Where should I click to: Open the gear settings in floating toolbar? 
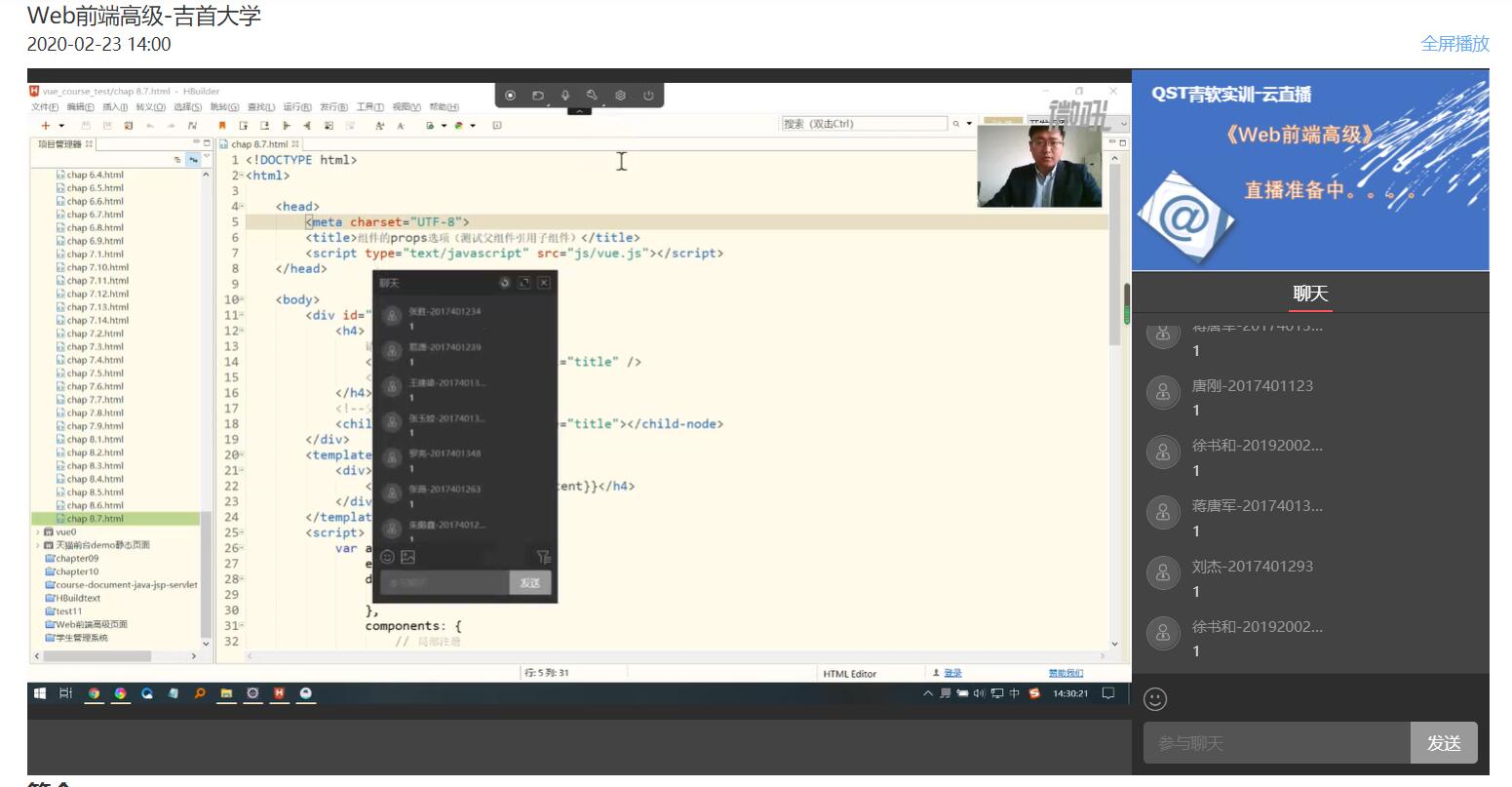click(620, 96)
